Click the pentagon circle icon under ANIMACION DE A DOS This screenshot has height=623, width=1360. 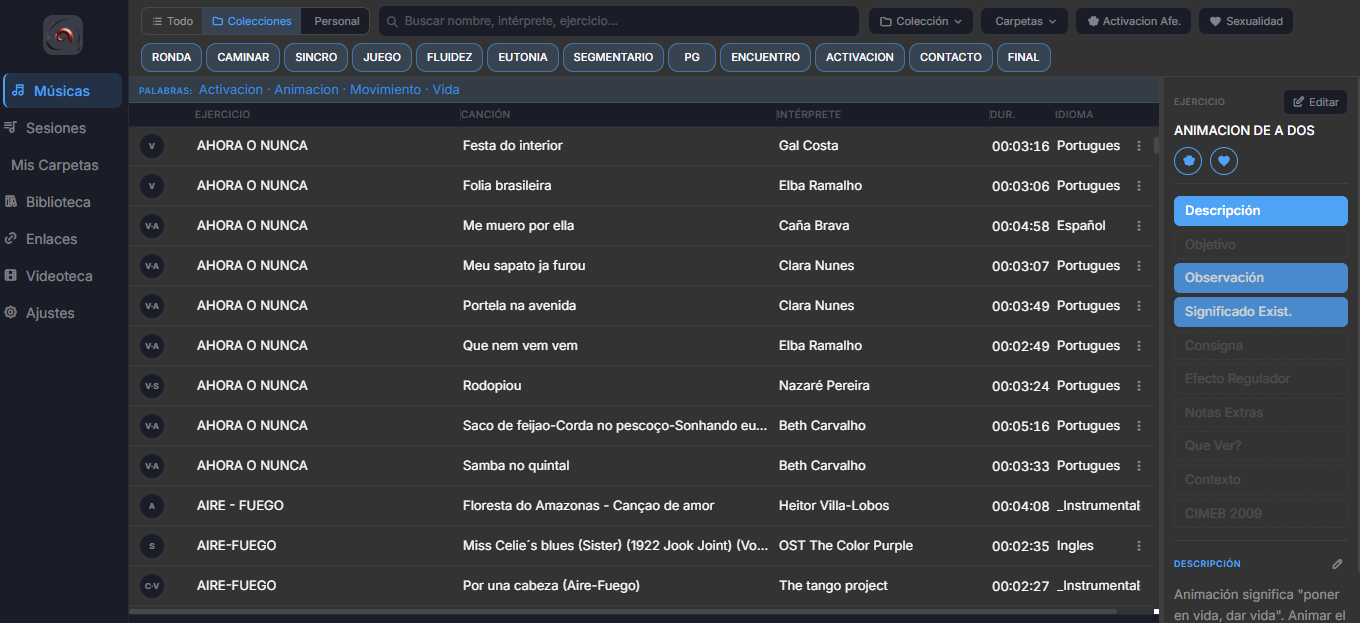1188,160
